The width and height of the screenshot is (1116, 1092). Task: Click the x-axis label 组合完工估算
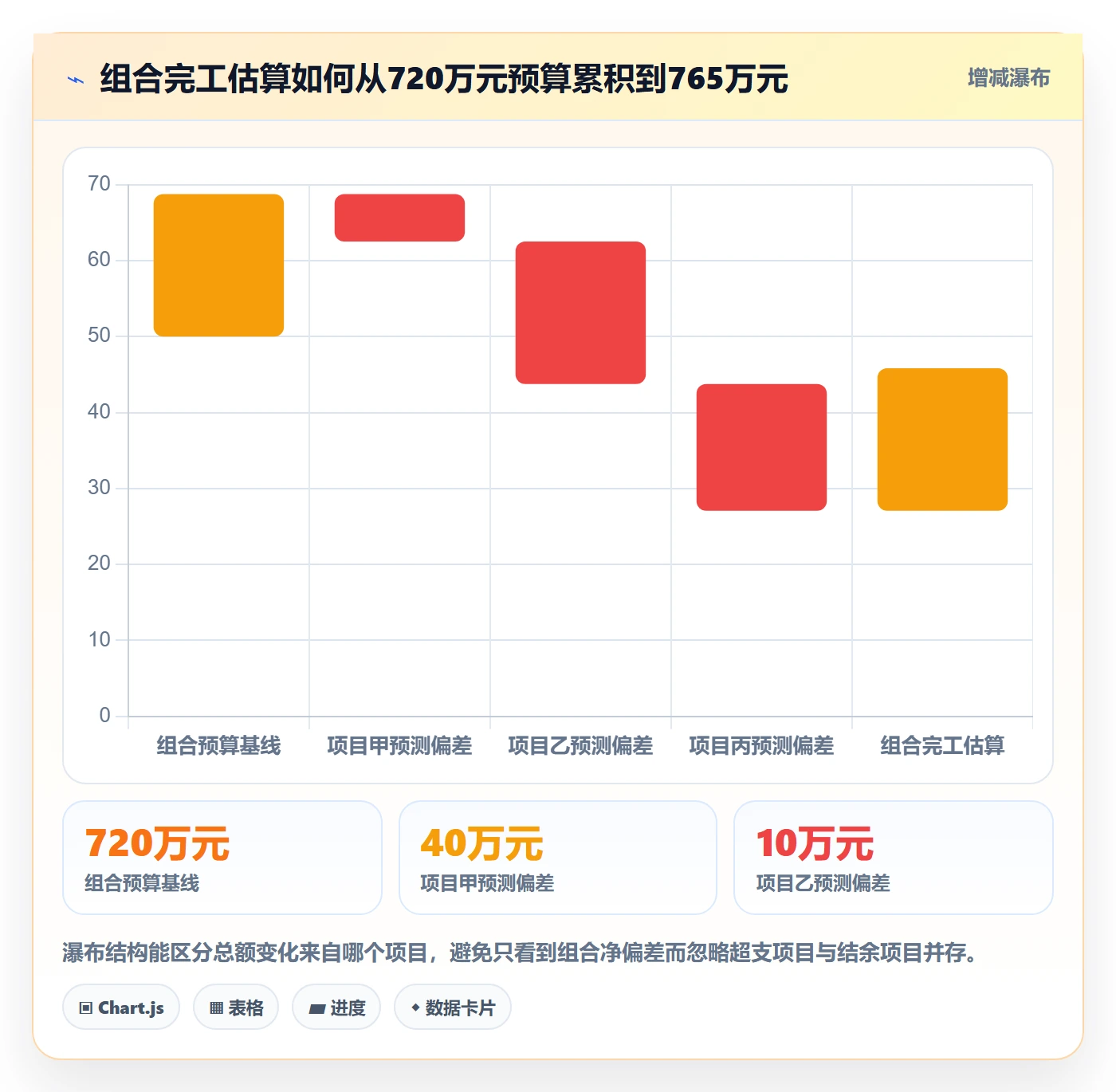942,746
